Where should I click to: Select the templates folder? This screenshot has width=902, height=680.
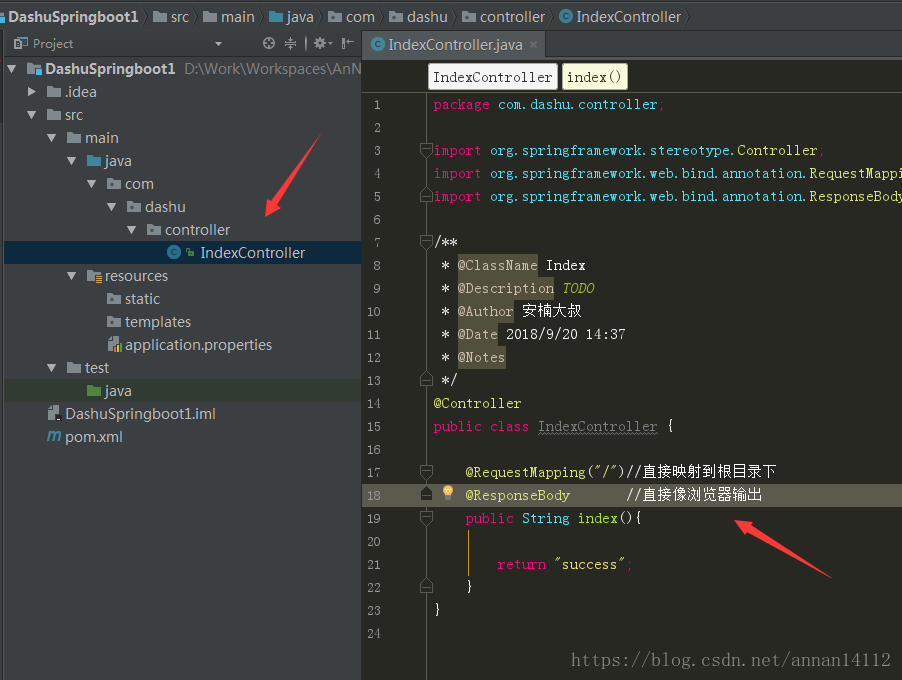coord(158,322)
